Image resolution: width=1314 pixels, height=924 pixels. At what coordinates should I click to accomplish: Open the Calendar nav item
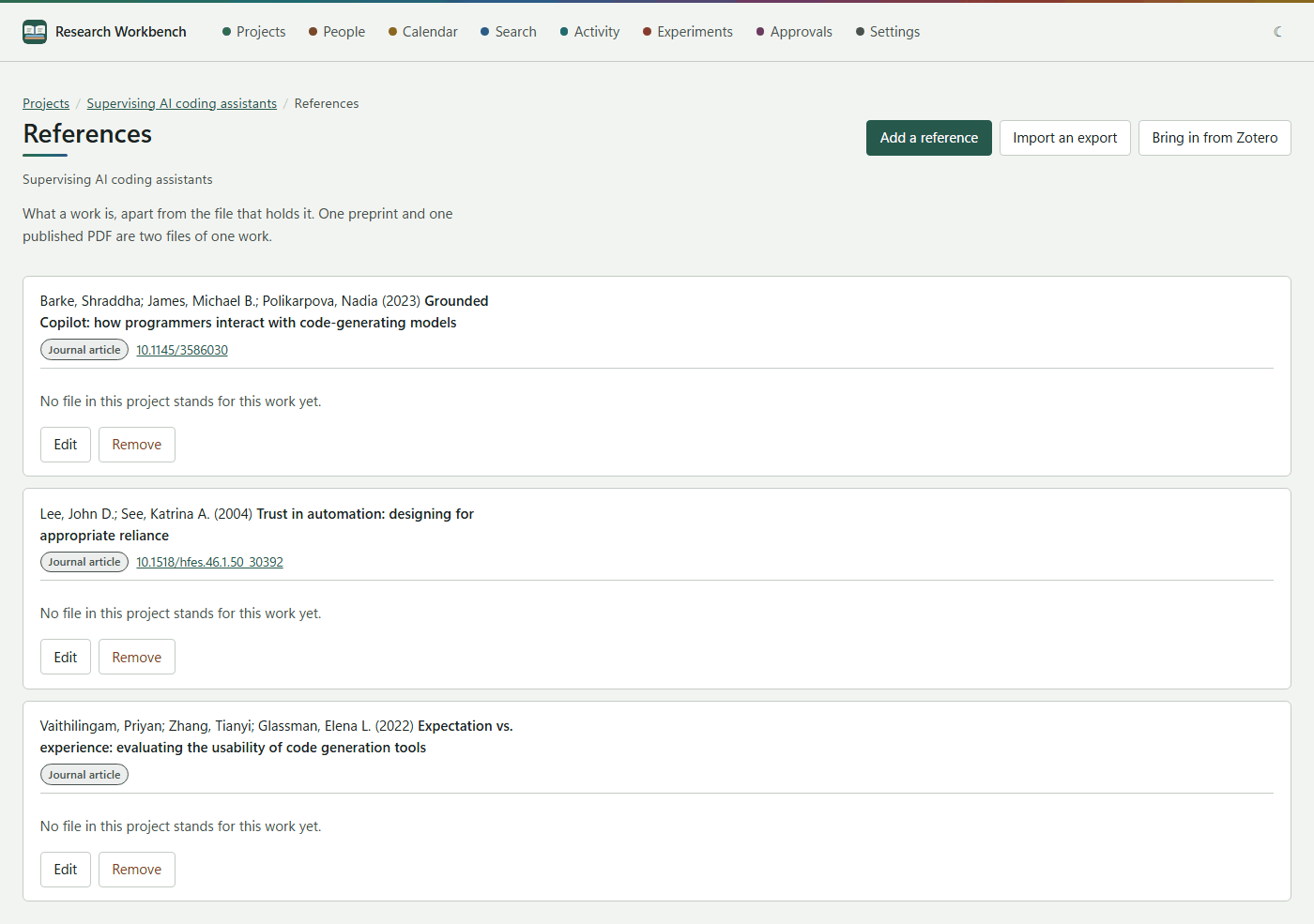pyautogui.click(x=423, y=32)
